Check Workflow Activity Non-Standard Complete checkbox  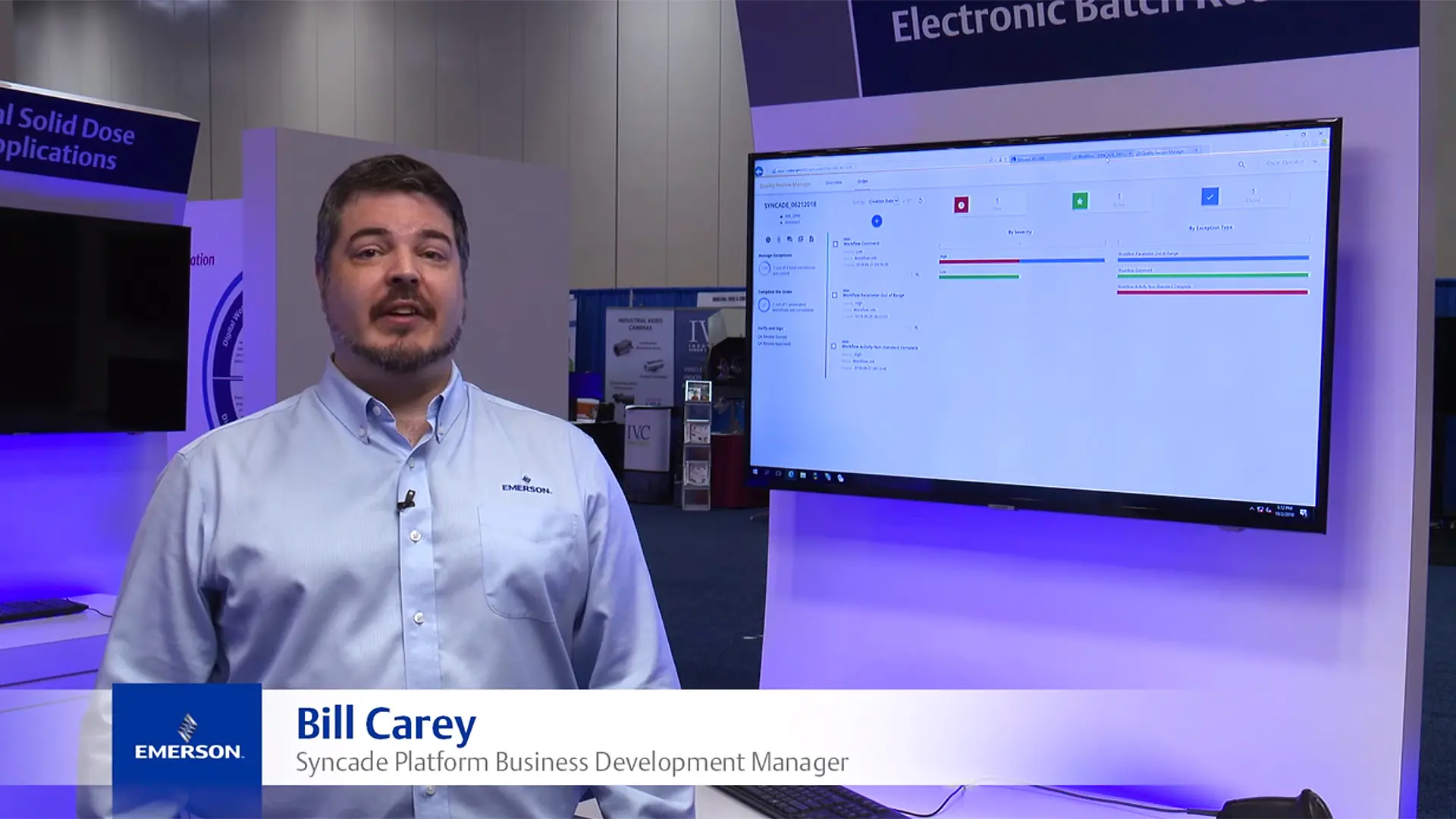coord(833,346)
